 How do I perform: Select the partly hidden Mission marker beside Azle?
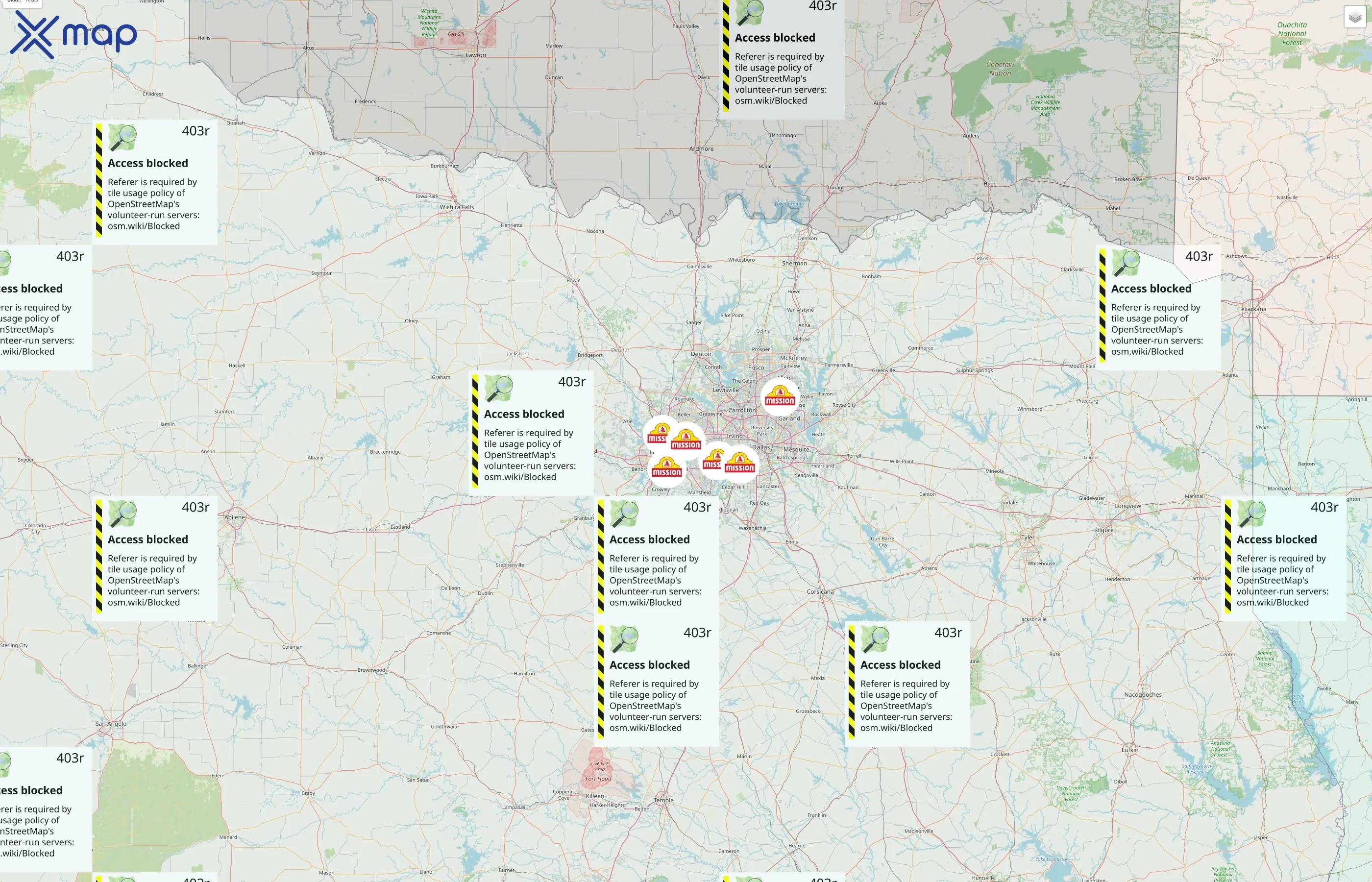click(658, 434)
